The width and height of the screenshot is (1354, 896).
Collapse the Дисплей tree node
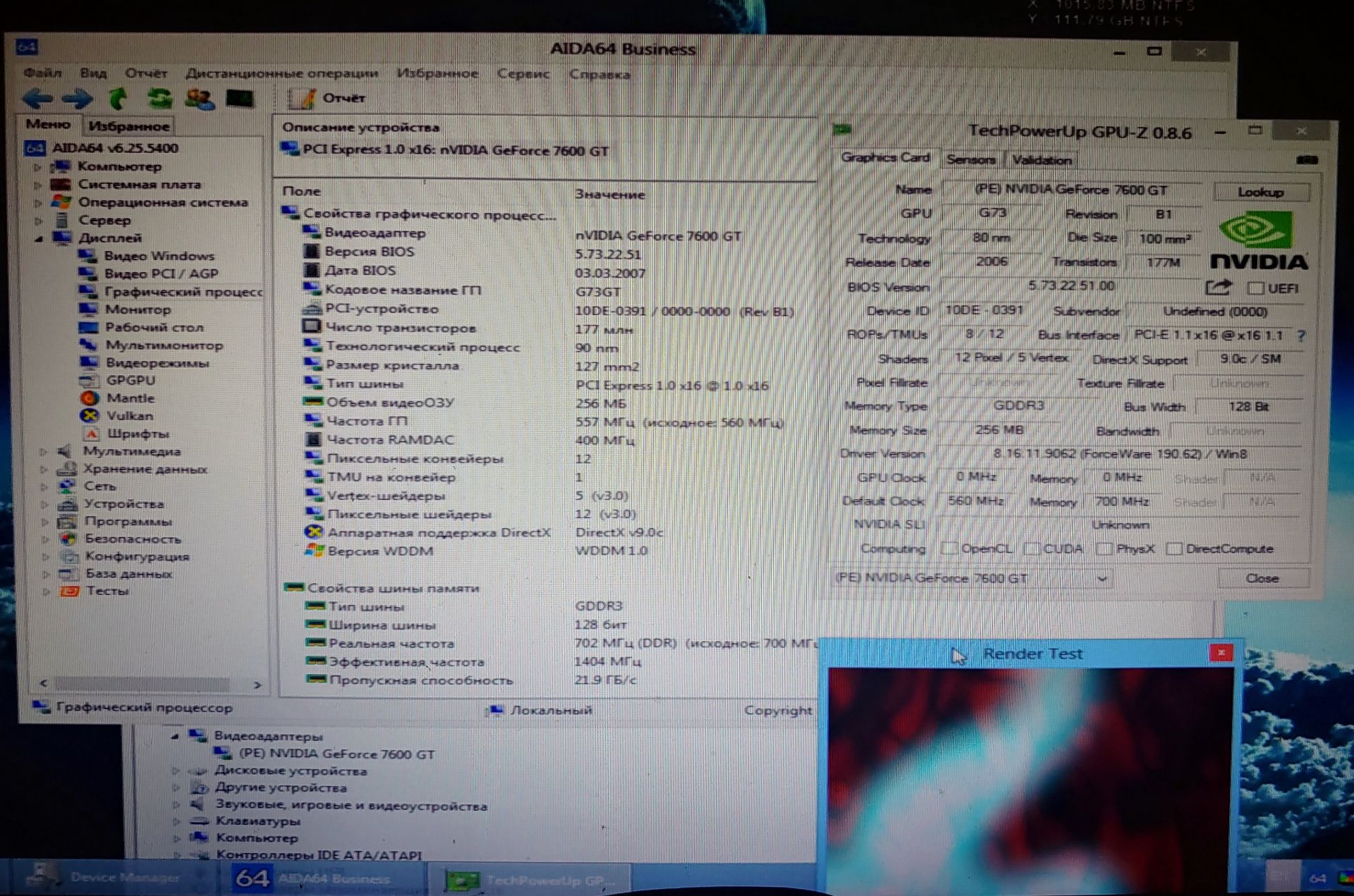pos(39,239)
